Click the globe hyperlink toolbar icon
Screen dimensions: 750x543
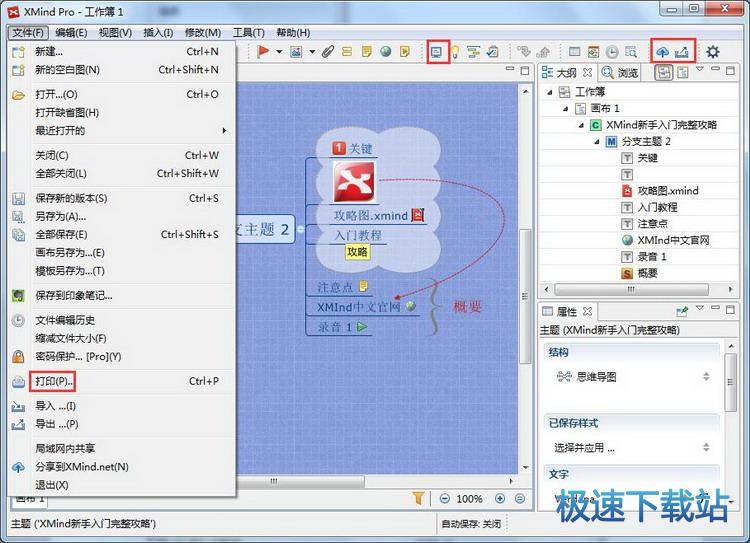(x=386, y=52)
